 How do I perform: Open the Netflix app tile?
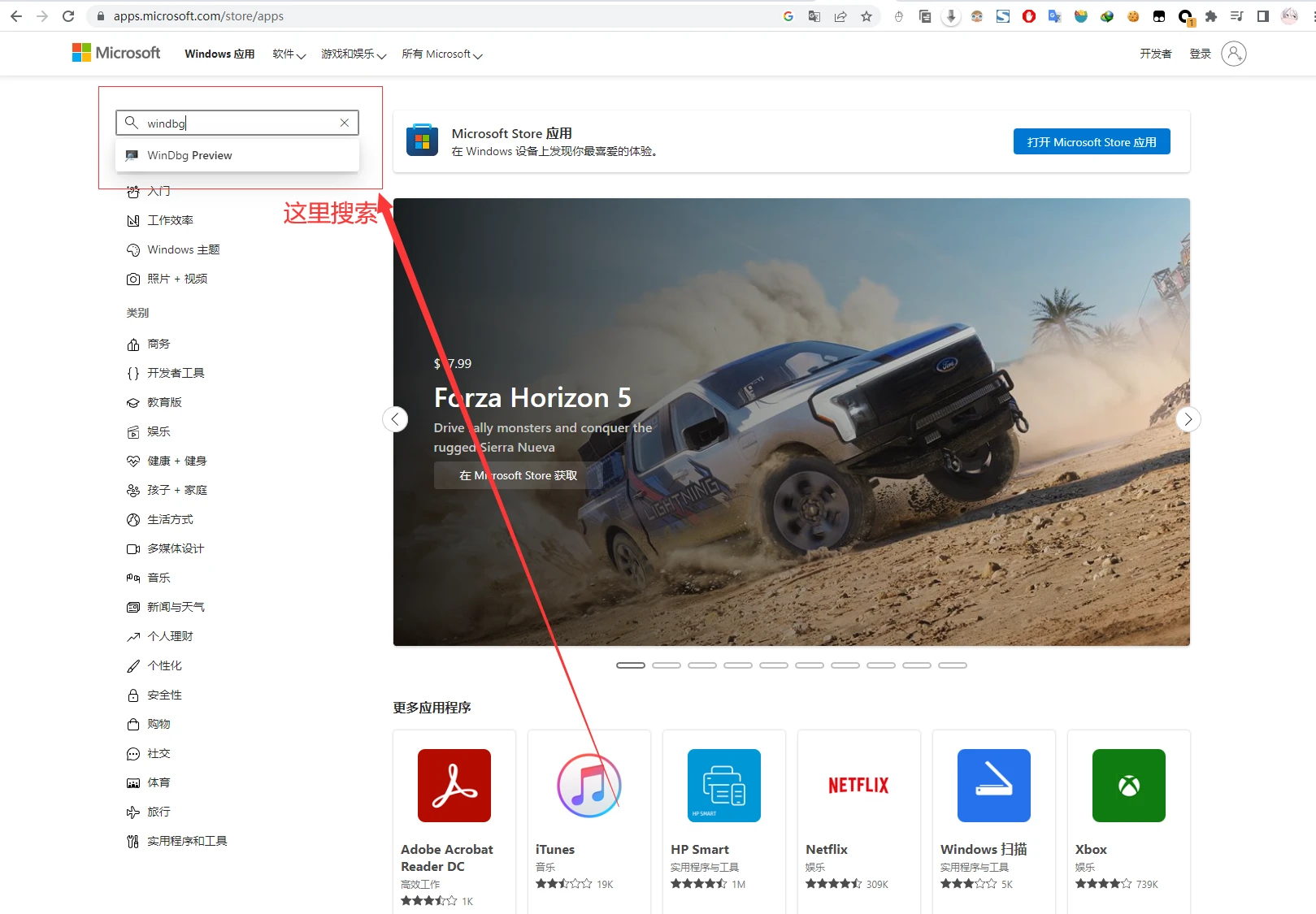click(x=859, y=821)
